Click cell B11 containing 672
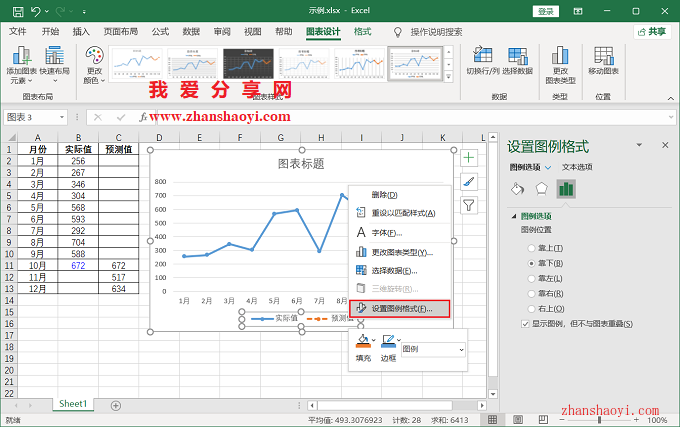The height and width of the screenshot is (427, 680). point(78,265)
